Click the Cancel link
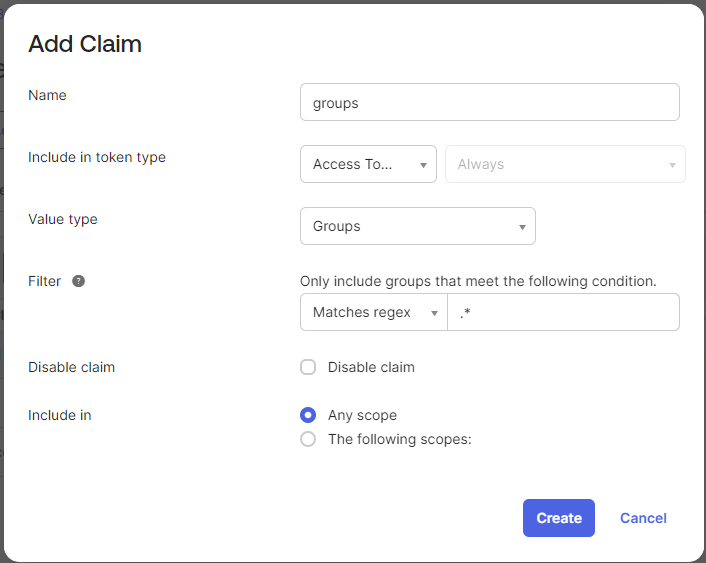Viewport: 706px width, 563px height. point(643,518)
